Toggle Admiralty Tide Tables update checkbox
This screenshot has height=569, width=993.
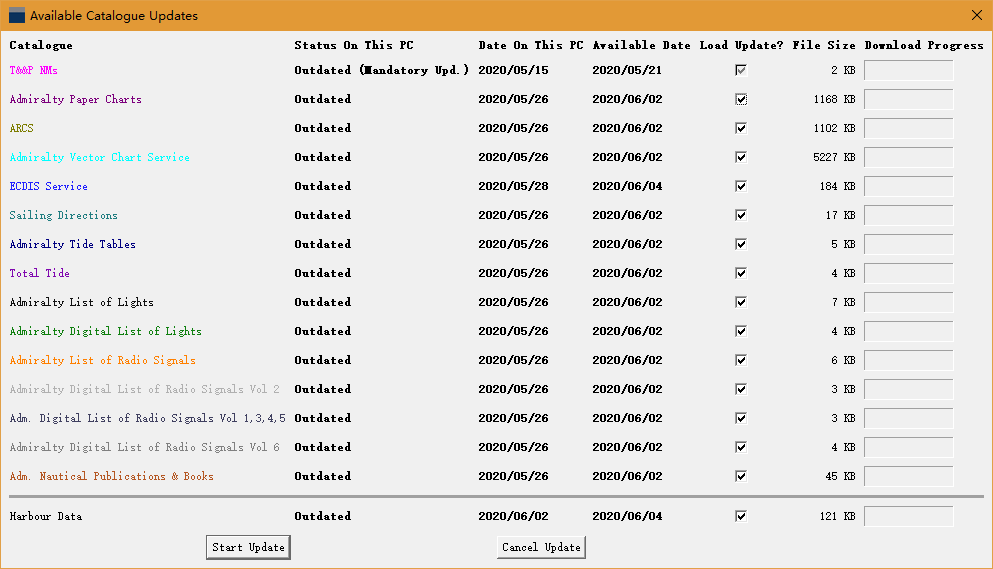pyautogui.click(x=741, y=244)
